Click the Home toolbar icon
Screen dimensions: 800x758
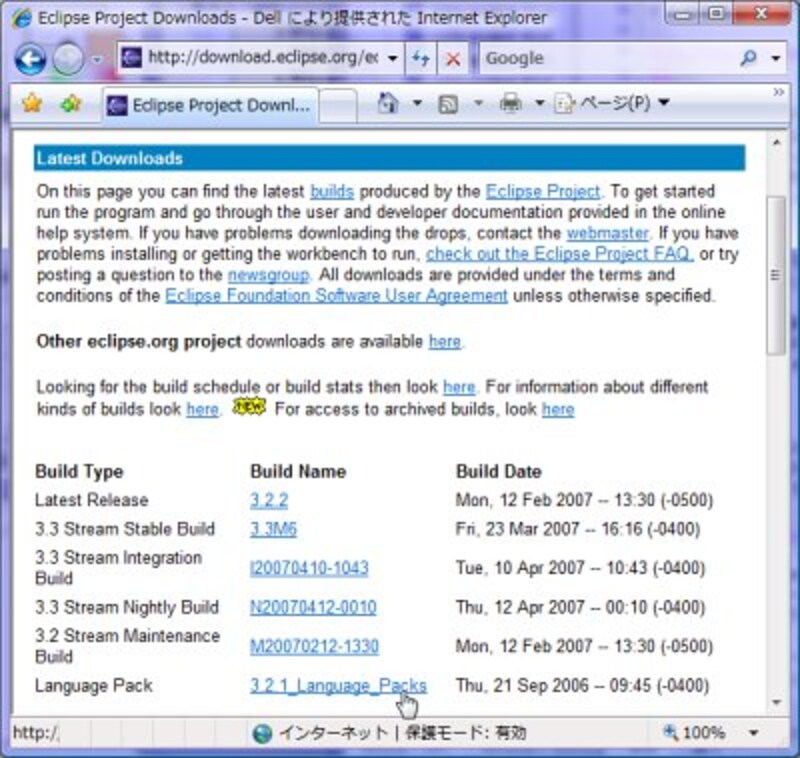[388, 103]
